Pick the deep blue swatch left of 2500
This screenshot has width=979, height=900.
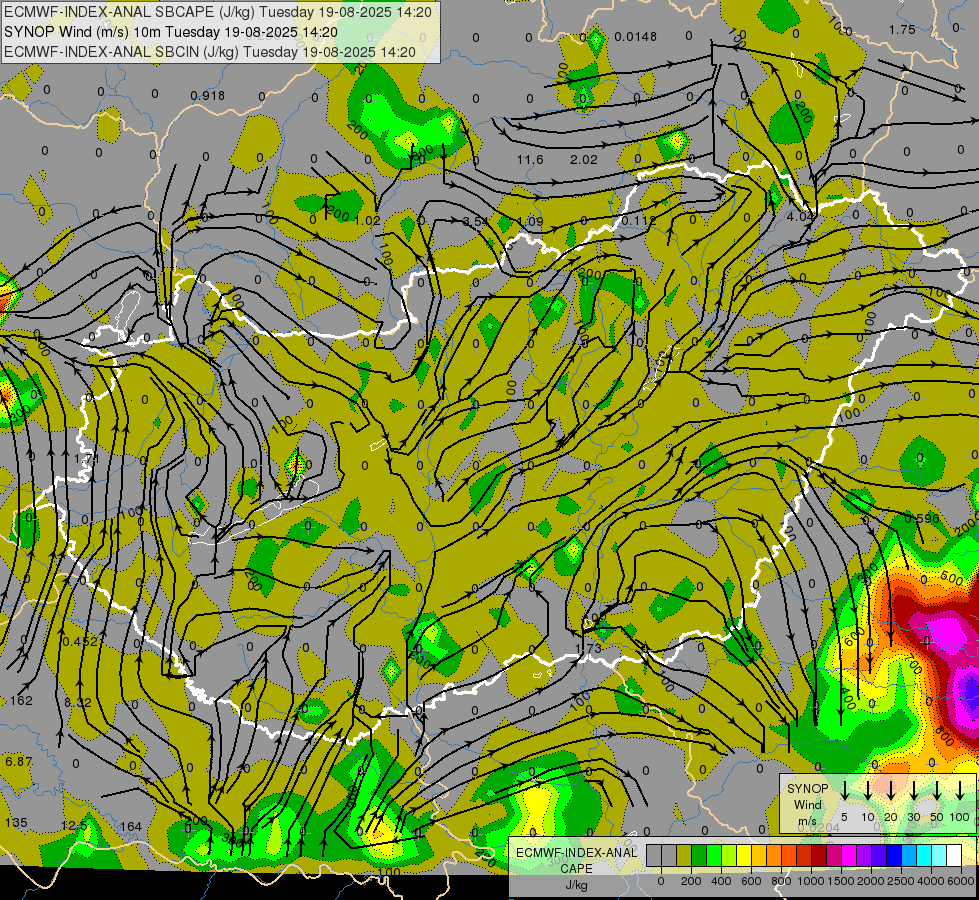pyautogui.click(x=894, y=856)
